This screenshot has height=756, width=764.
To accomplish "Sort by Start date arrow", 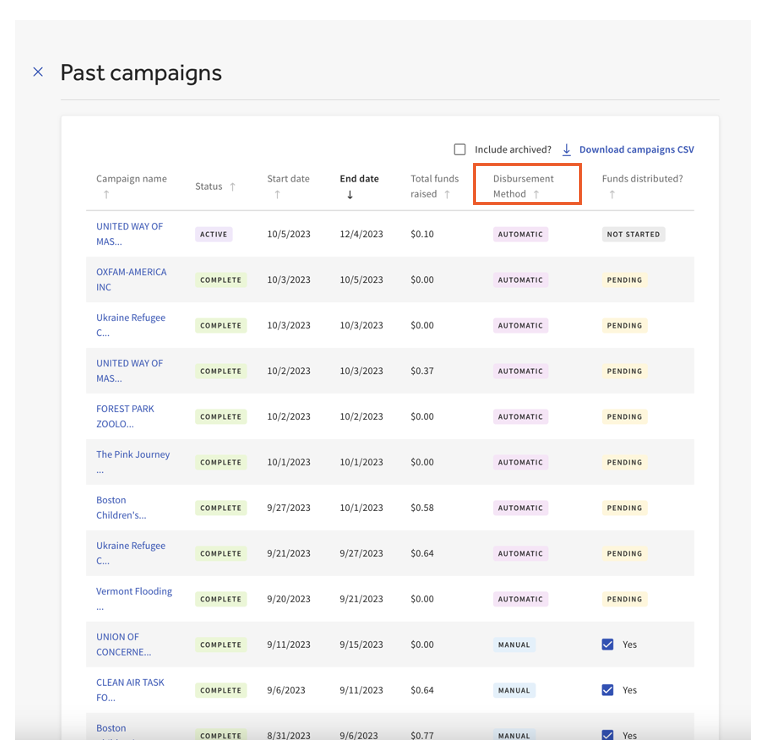I will pos(277,195).
